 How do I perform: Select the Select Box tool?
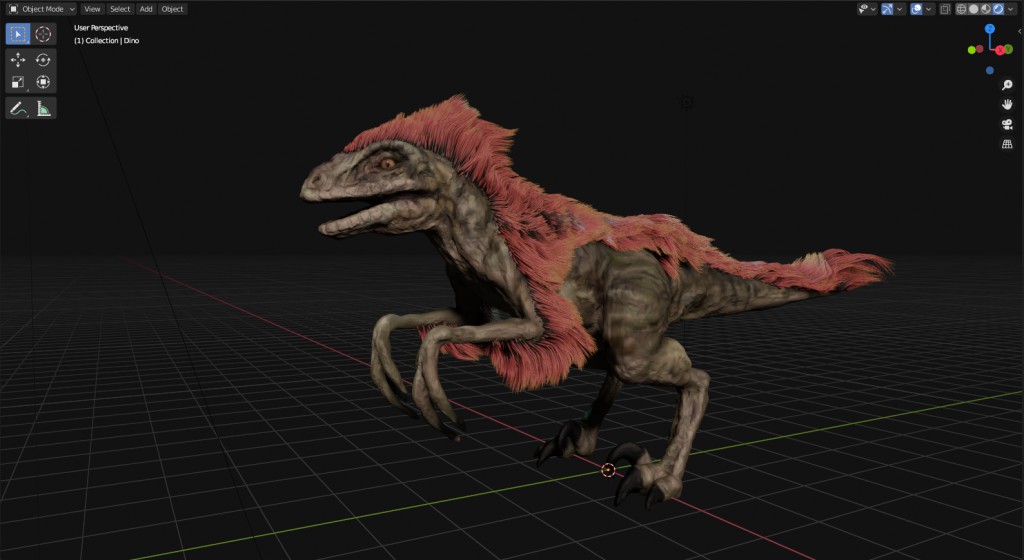click(18, 34)
